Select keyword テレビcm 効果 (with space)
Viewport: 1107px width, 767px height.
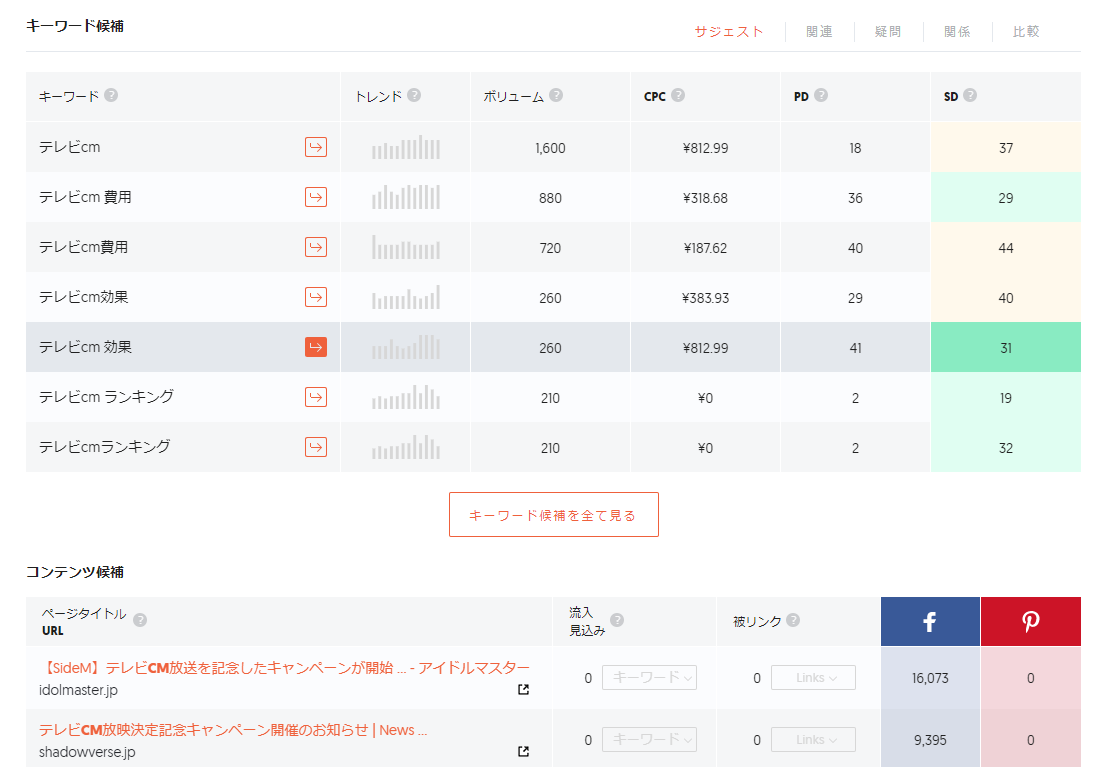pos(85,347)
